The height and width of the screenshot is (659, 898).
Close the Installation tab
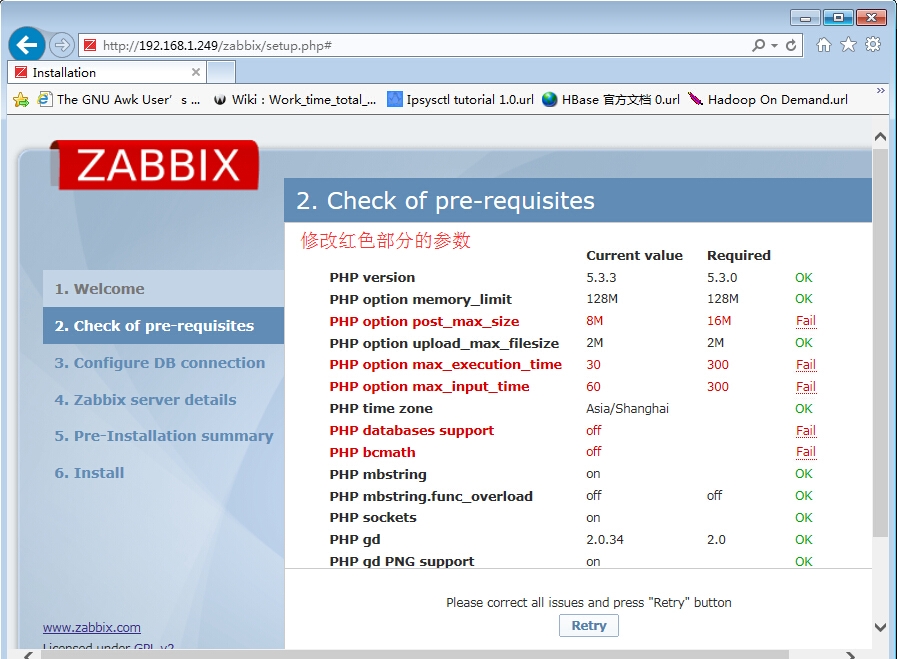click(196, 72)
